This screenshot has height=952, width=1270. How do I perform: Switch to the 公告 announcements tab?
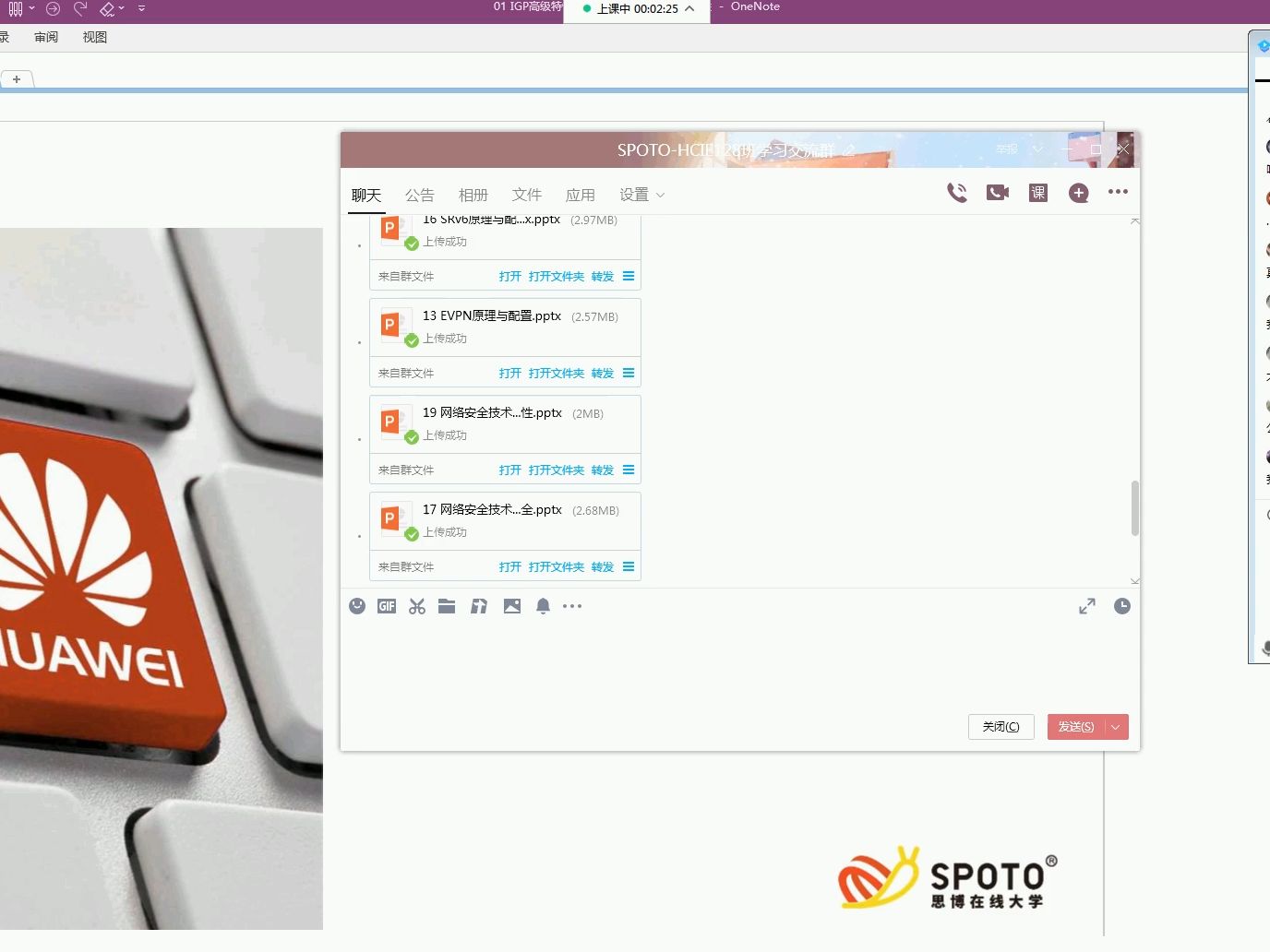tap(420, 195)
